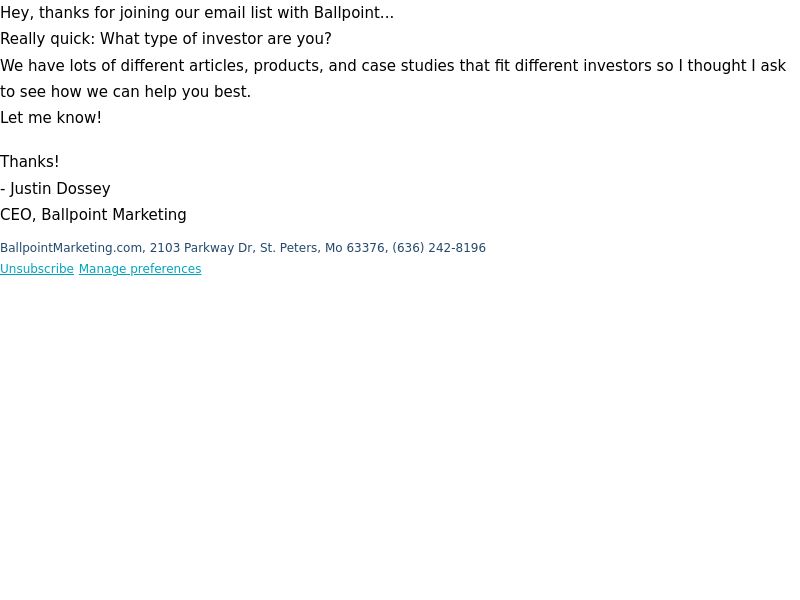Click the Really quick: phrase
Viewport: 800px width, 600px height.
pyautogui.click(x=47, y=39)
